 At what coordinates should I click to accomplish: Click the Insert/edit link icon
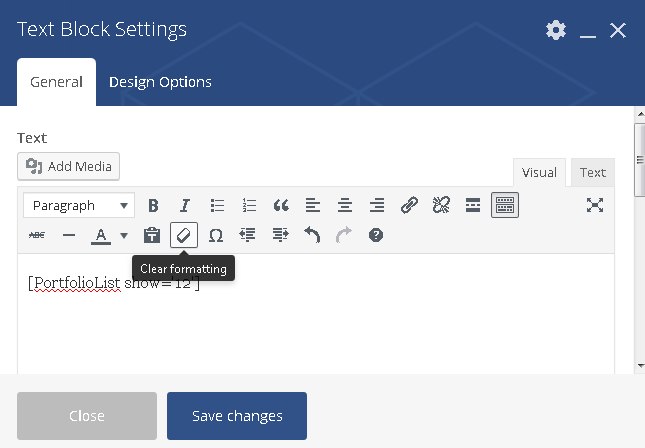pos(409,205)
